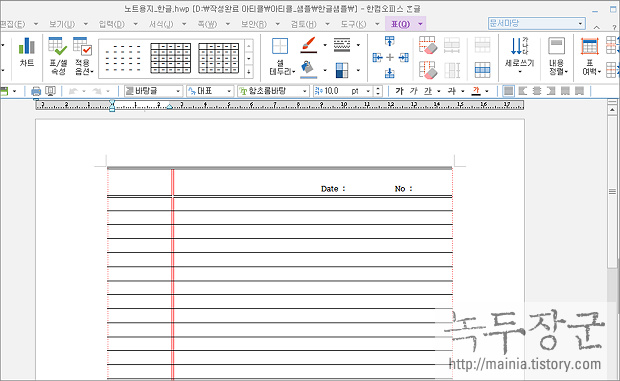Expand the table style gallery list
This screenshot has width=620, height=381.
click(249, 72)
